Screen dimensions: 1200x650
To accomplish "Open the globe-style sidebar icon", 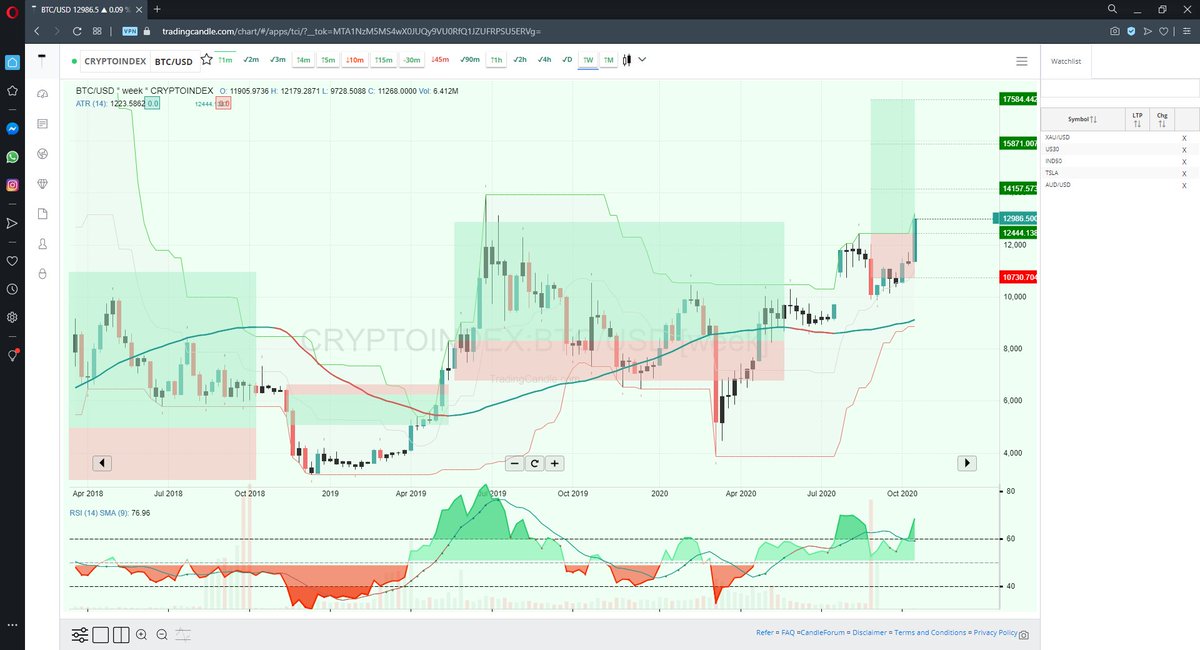I will [x=42, y=154].
